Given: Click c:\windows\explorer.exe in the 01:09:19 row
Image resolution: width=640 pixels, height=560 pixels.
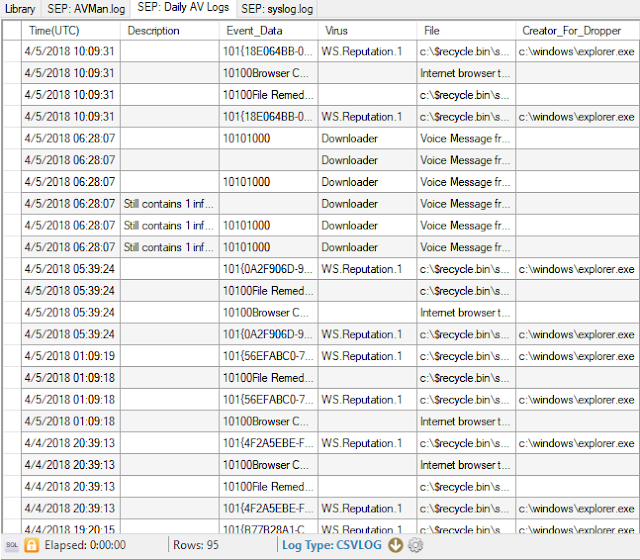Looking at the screenshot, I should coord(577,356).
